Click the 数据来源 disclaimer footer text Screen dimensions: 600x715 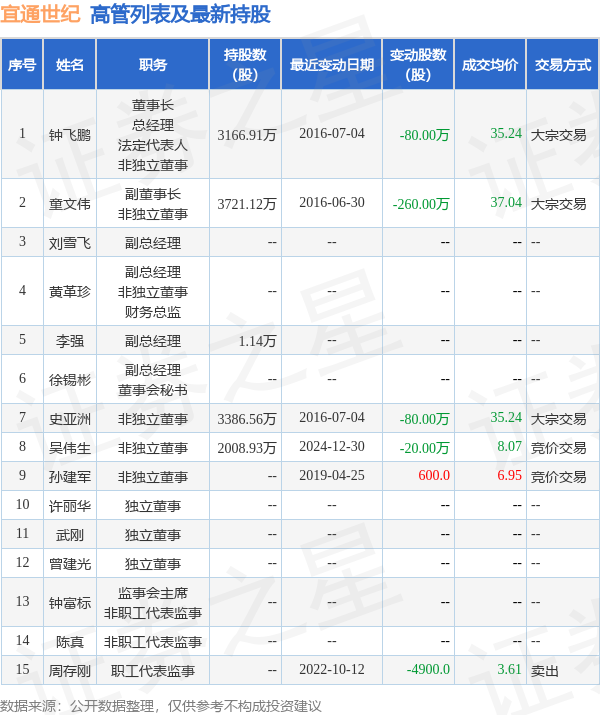(x=161, y=705)
